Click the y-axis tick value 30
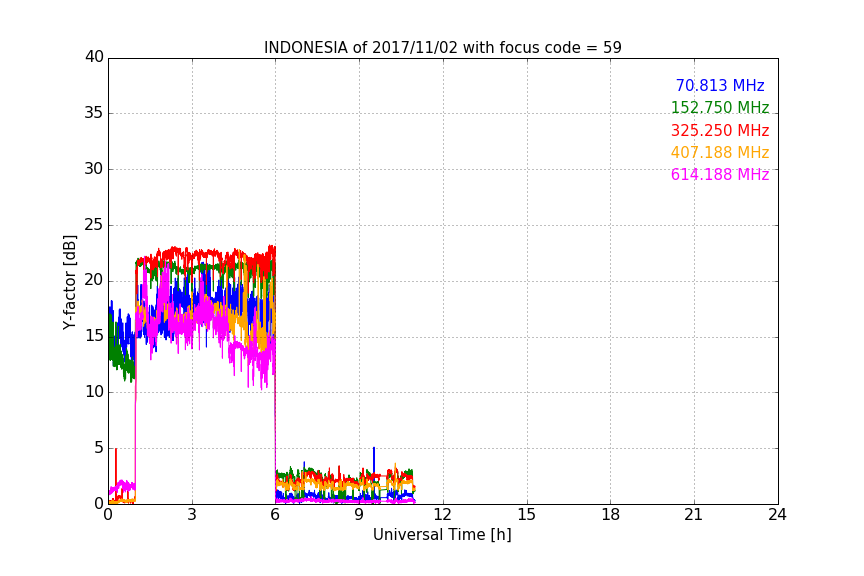 click(x=94, y=169)
